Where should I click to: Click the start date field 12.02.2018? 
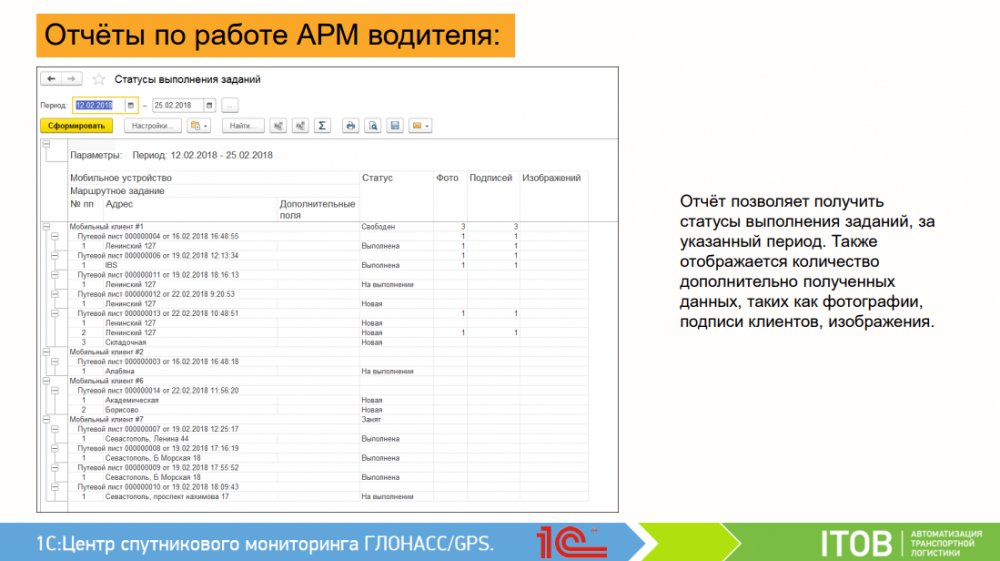97,105
